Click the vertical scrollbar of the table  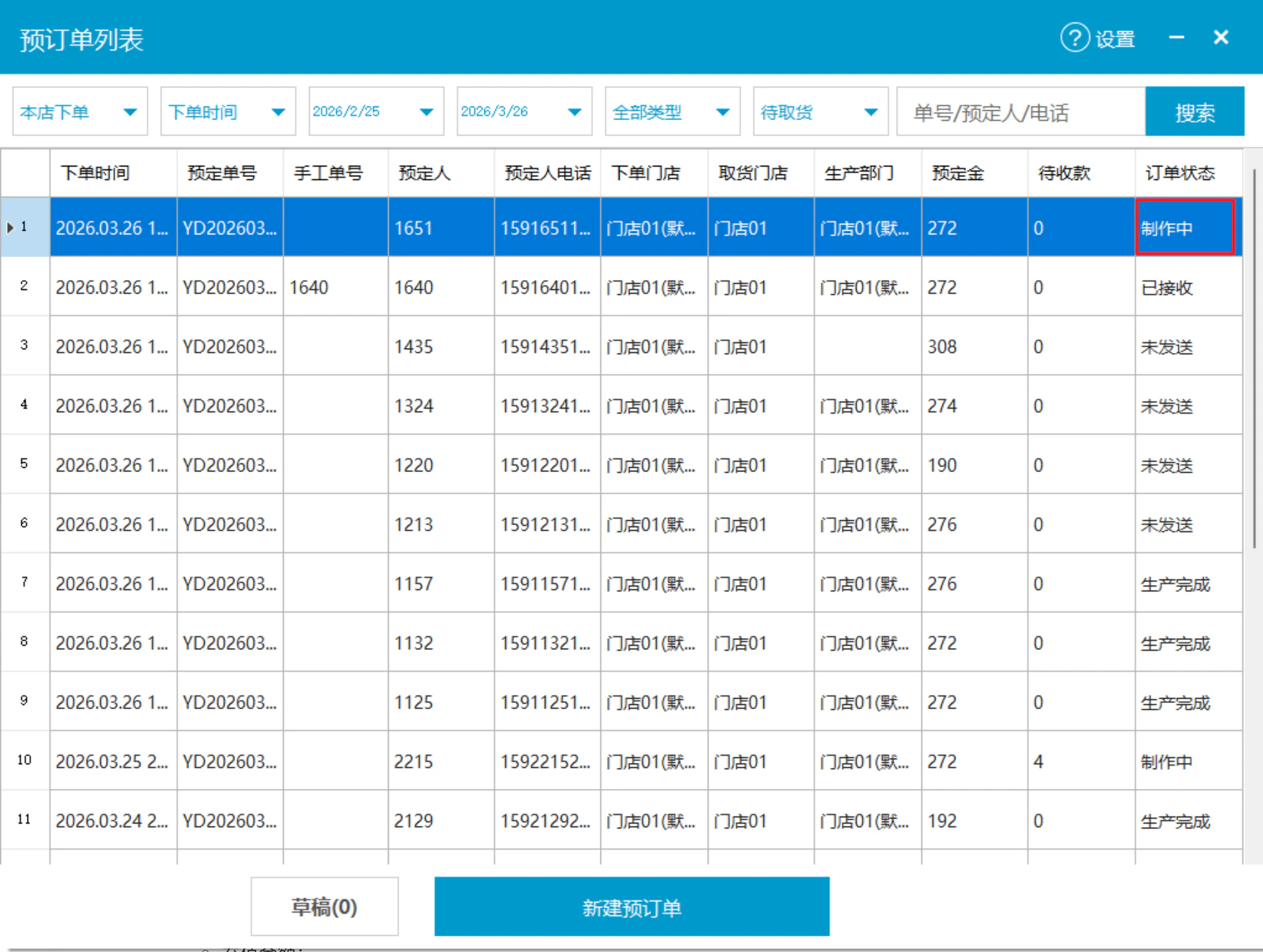click(1254, 358)
